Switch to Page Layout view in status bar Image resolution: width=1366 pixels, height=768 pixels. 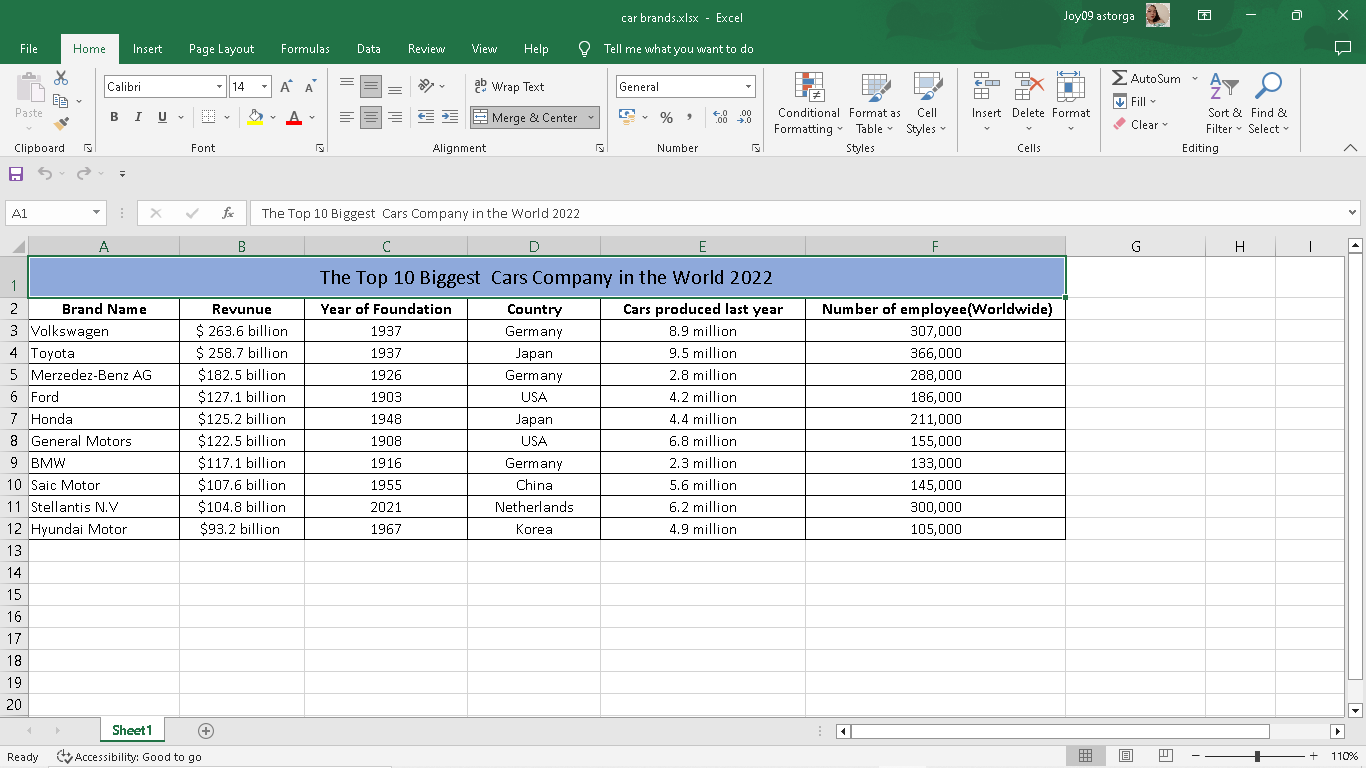click(1125, 756)
